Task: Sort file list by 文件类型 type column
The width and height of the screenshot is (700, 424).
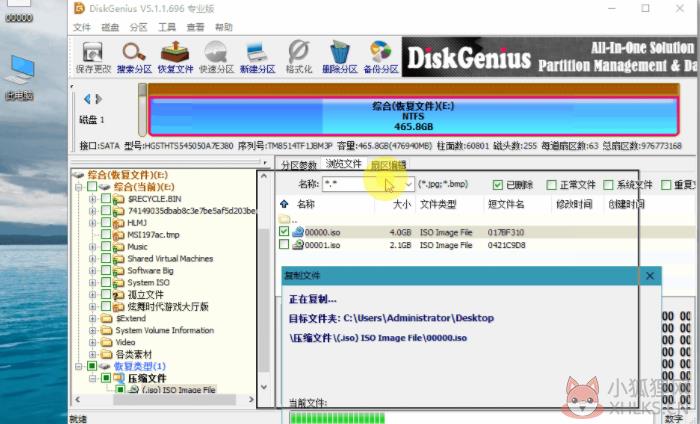Action: point(438,204)
